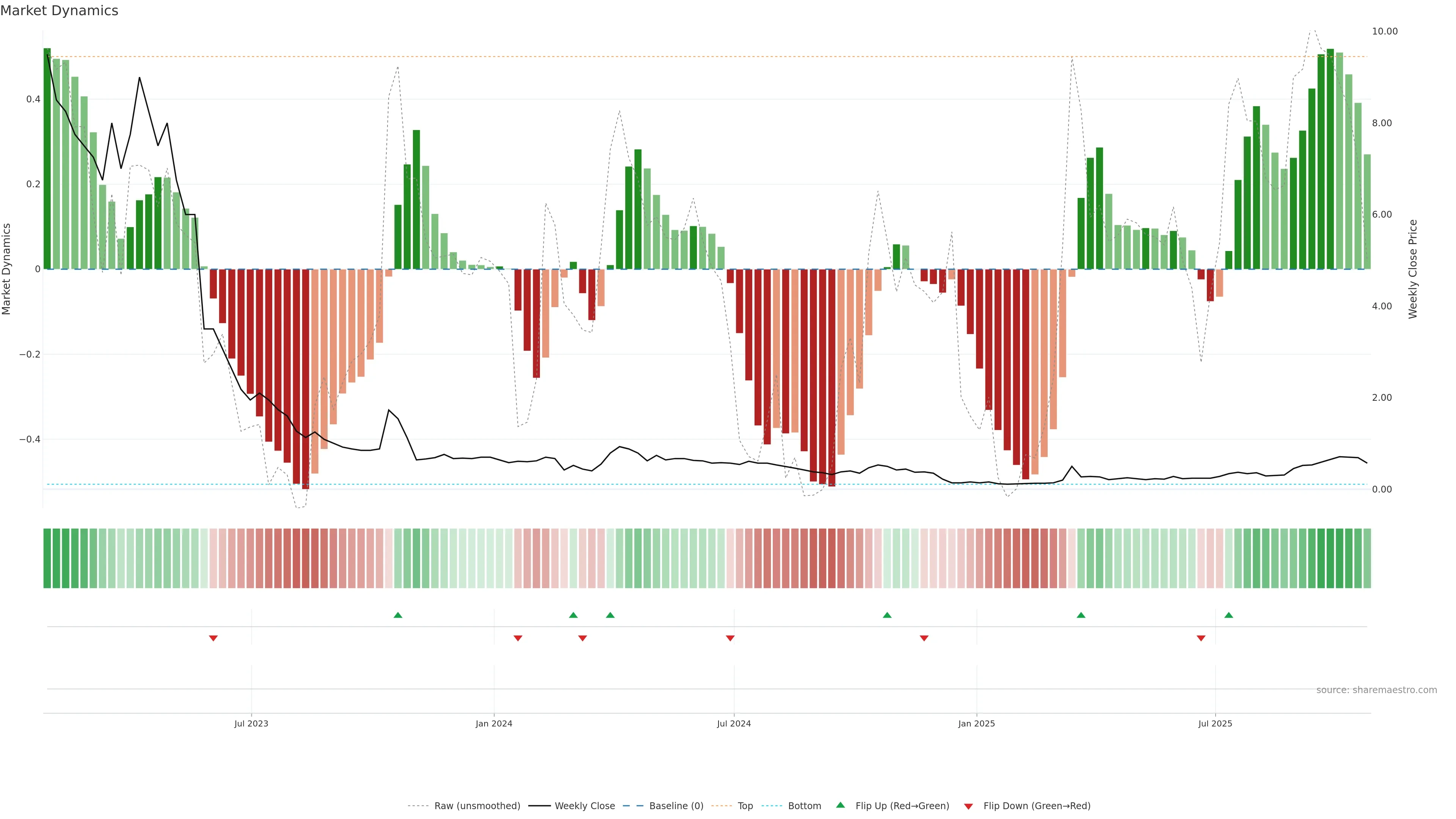This screenshot has height=819, width=1456.
Task: Click the Jul 2023 x-axis label
Action: [x=251, y=723]
